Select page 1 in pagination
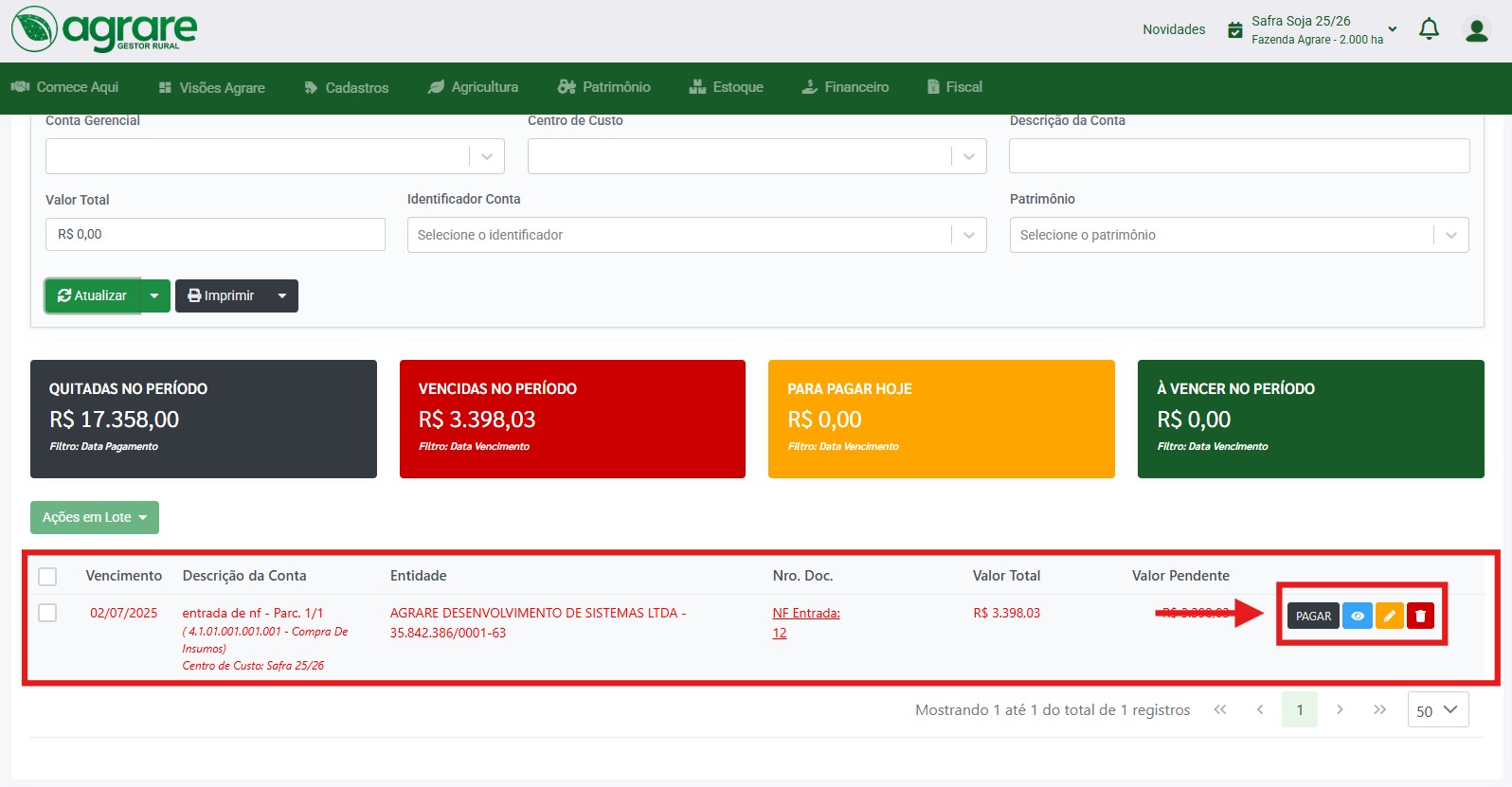The width and height of the screenshot is (1512, 787). [1300, 709]
